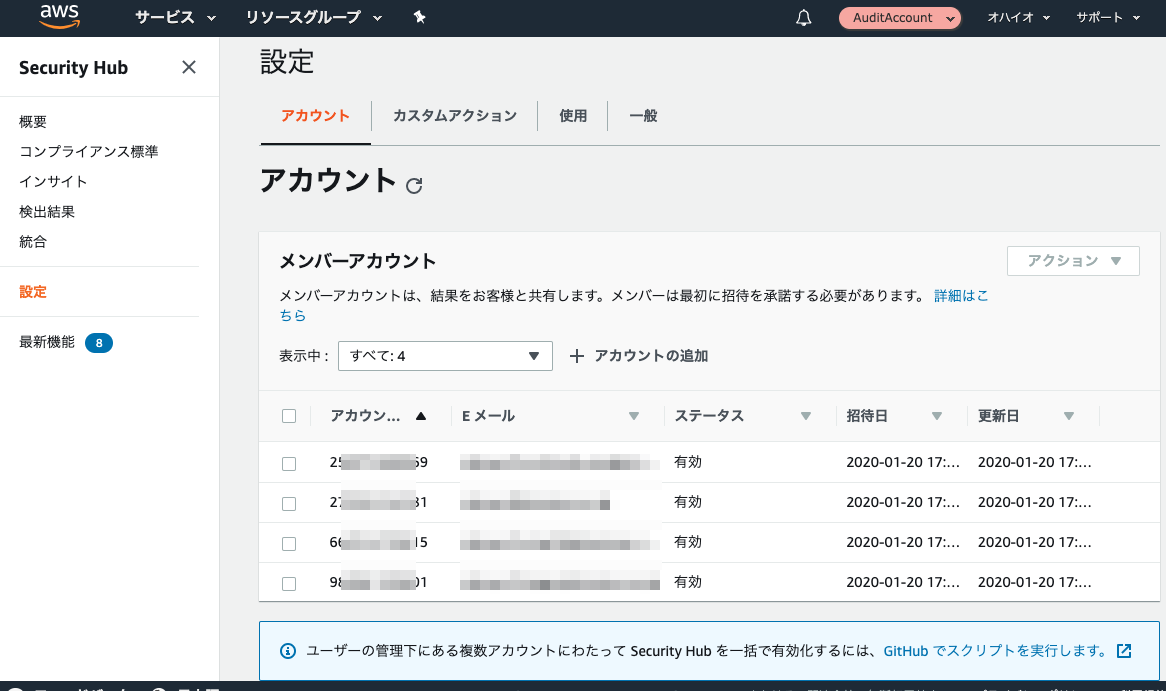Open インサイト in the sidebar
Screen dimensions: 1166x691
[x=53, y=181]
